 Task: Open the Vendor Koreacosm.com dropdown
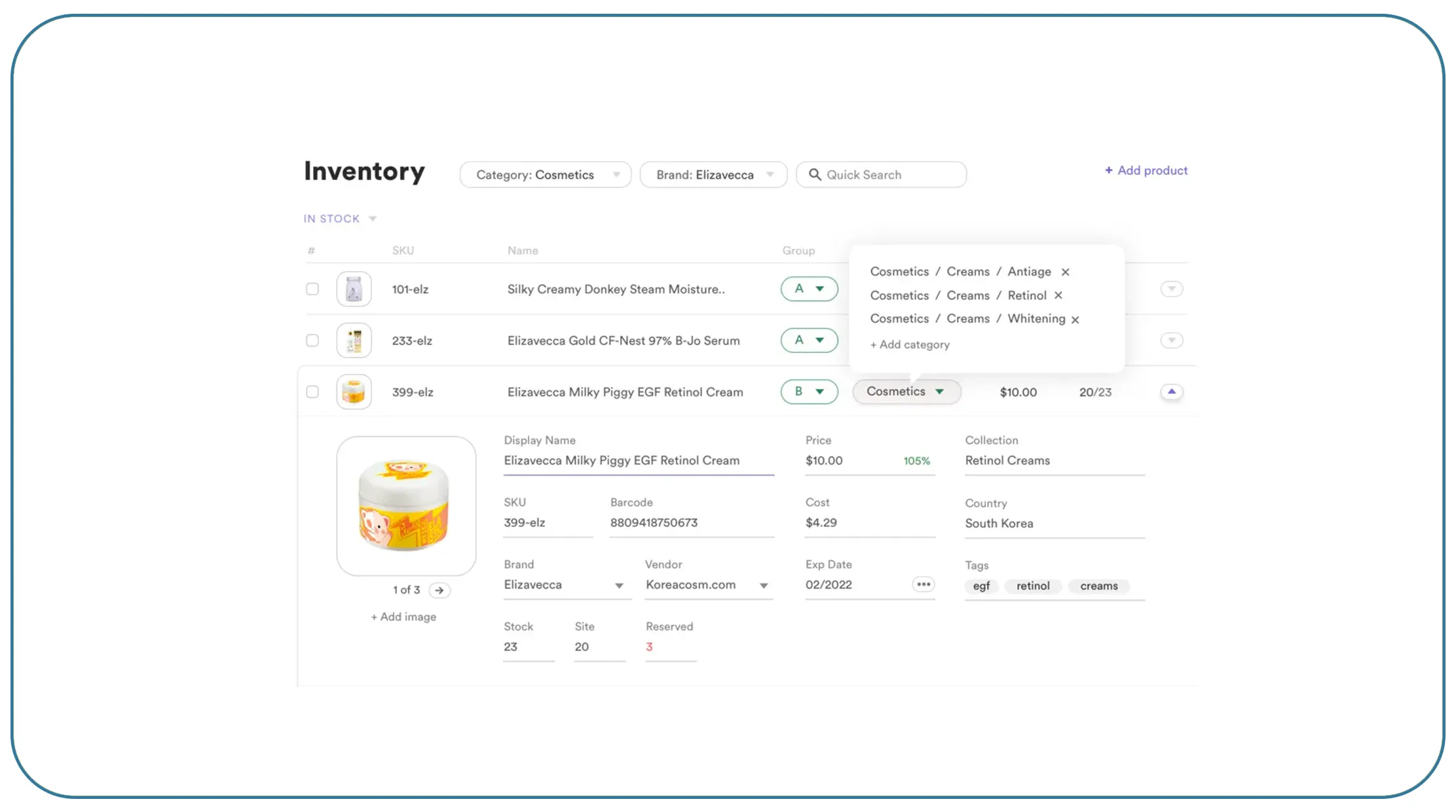coord(709,585)
